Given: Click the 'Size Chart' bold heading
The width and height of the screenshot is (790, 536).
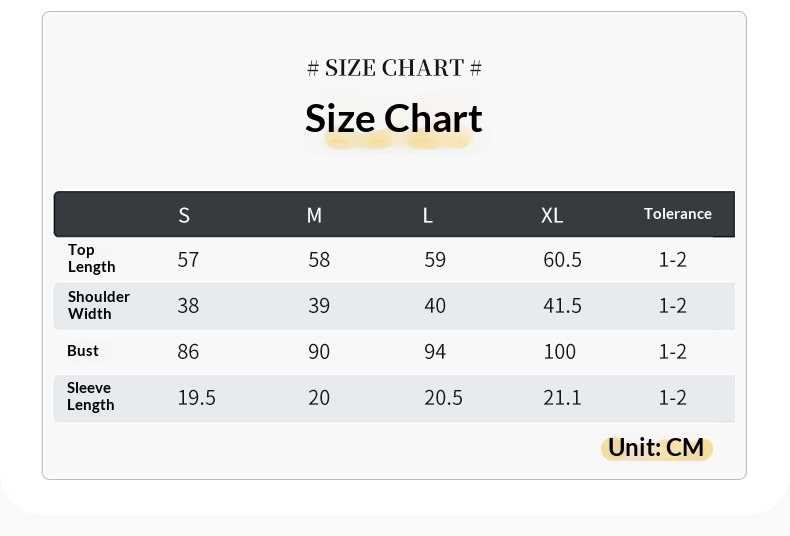Looking at the screenshot, I should pos(393,119).
